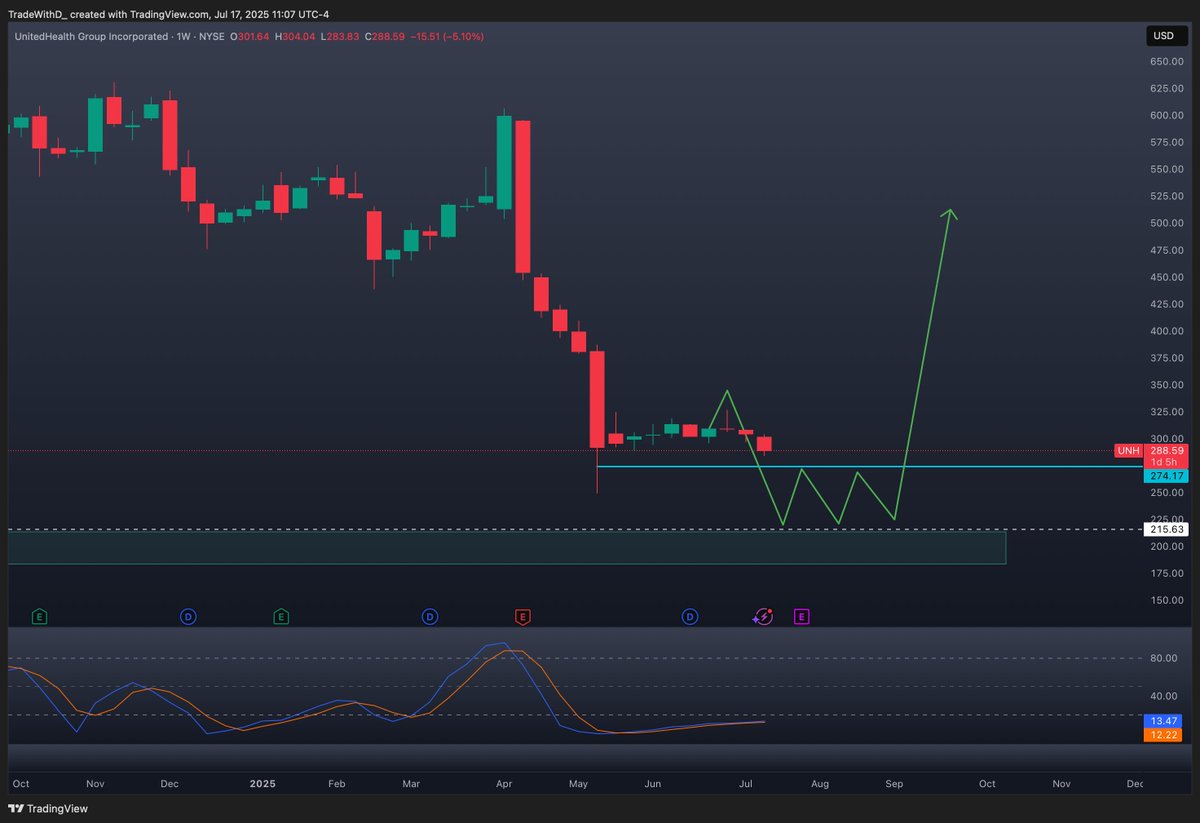The image size is (1200, 823).
Task: Select the dashed horizontal line at 215.63
Action: point(574,528)
